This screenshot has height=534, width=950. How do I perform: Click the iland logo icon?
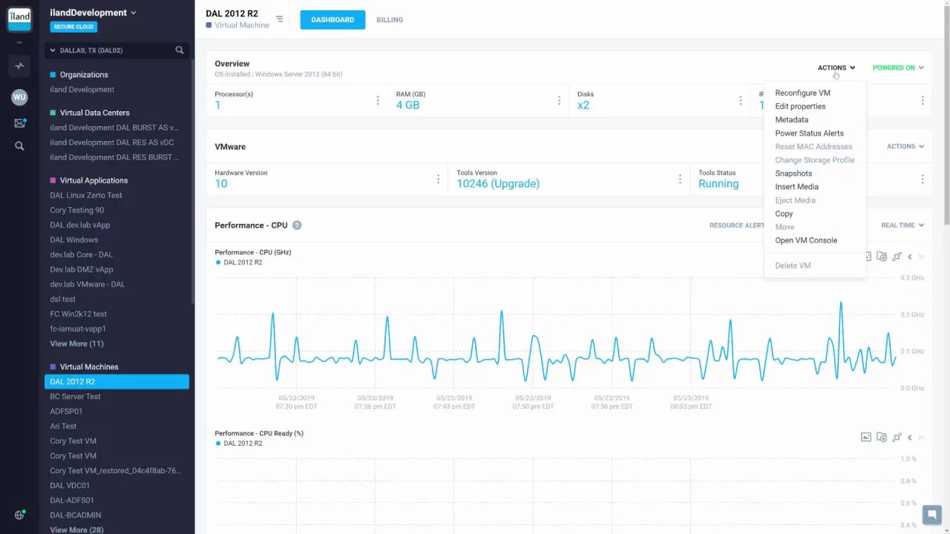(19, 19)
